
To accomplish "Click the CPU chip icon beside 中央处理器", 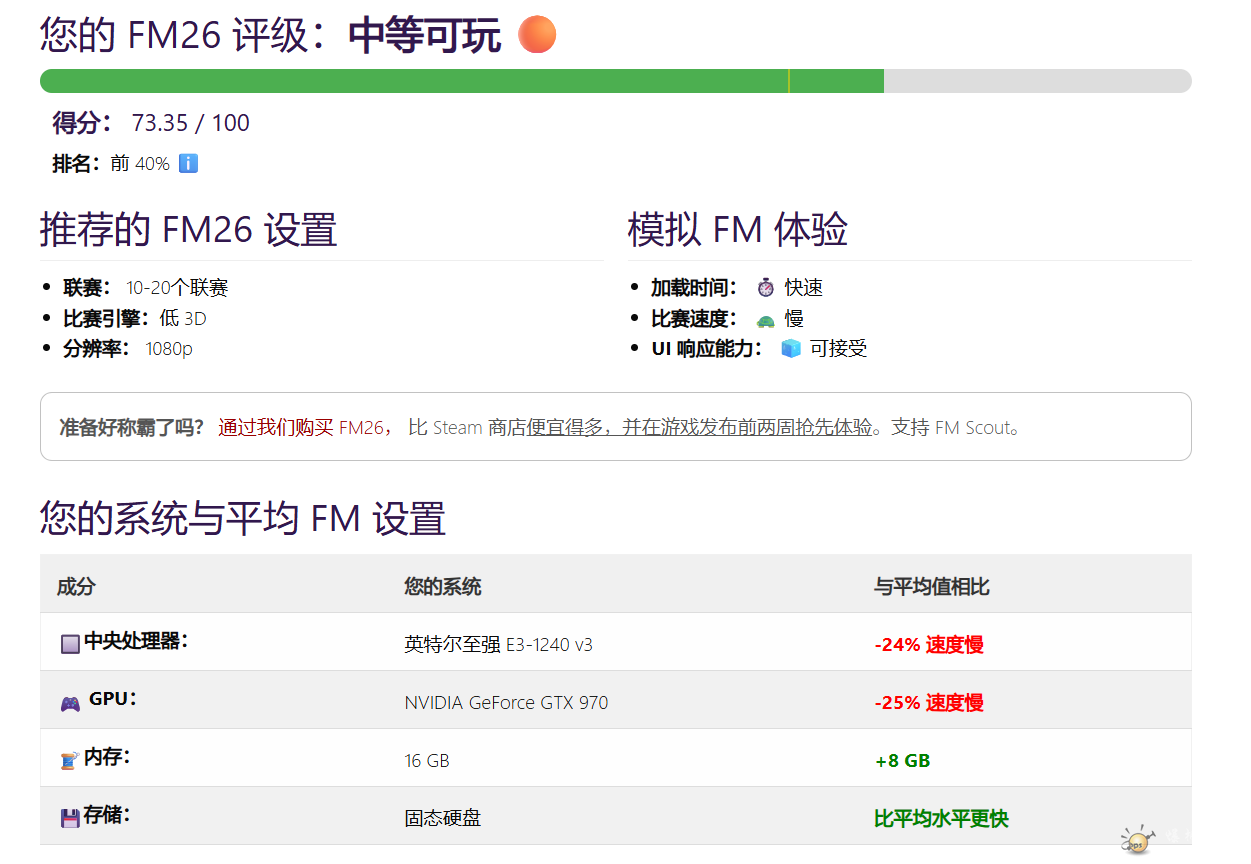I will coord(70,644).
